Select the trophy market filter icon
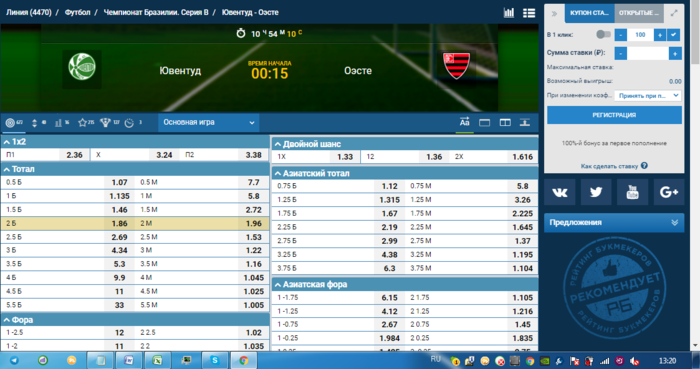 pos(105,123)
